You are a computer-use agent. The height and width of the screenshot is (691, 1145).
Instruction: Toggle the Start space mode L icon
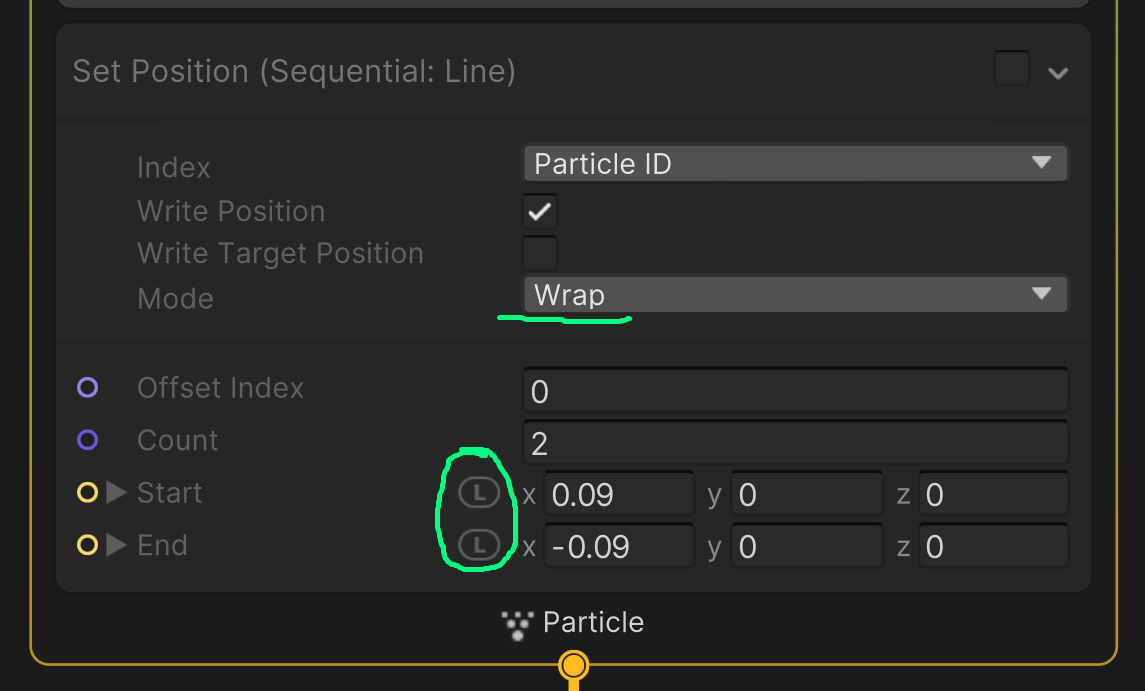pyautogui.click(x=477, y=491)
